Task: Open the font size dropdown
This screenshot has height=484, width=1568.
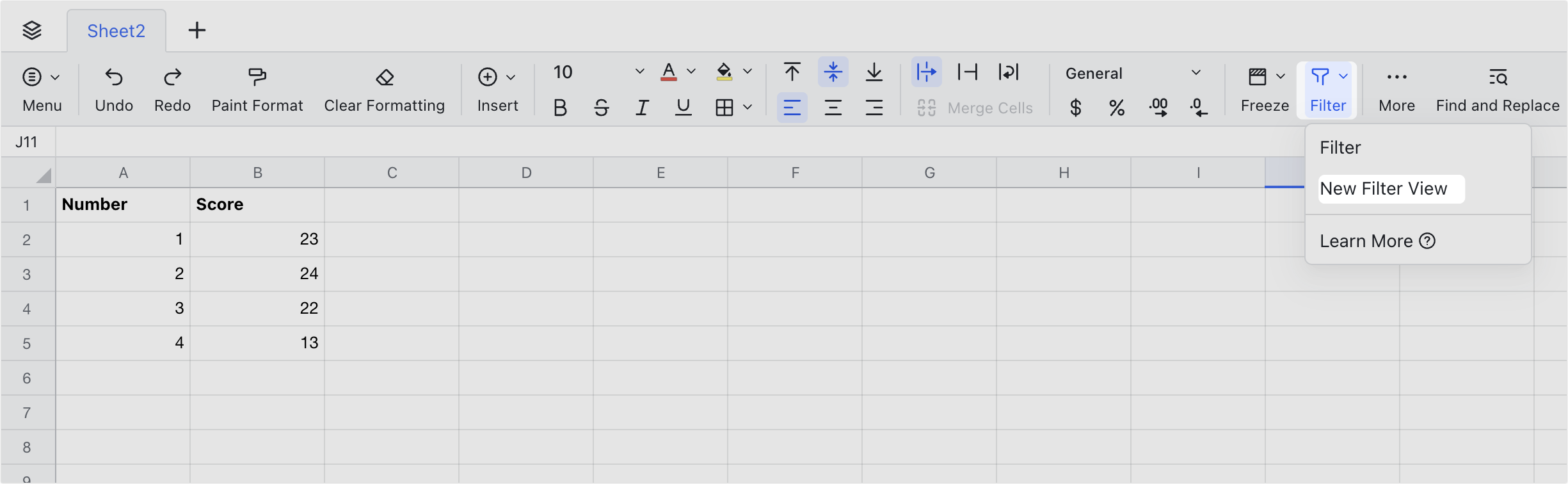Action: click(x=639, y=72)
